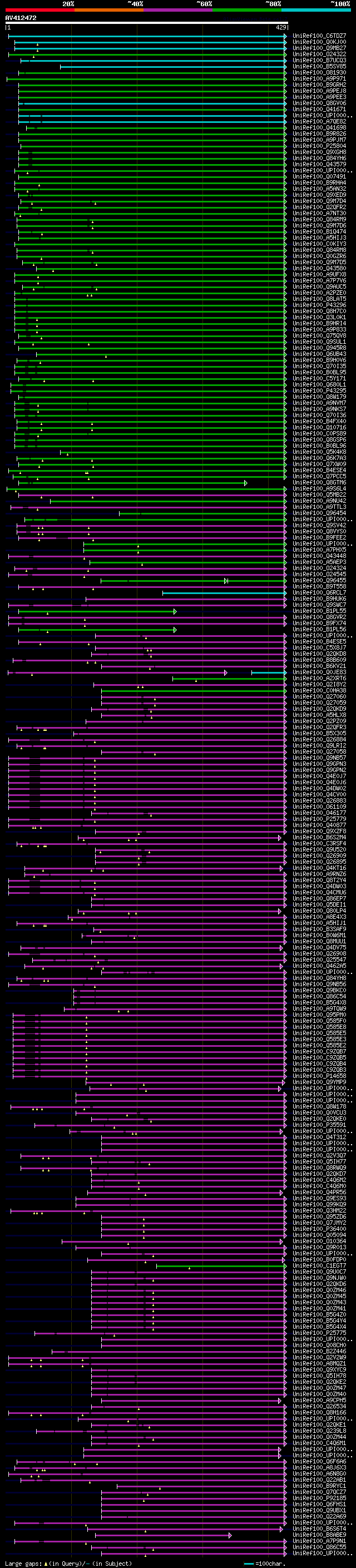Click the white query ruler bar under AV412472
The width and height of the screenshot is (356, 1568).
click(147, 22)
